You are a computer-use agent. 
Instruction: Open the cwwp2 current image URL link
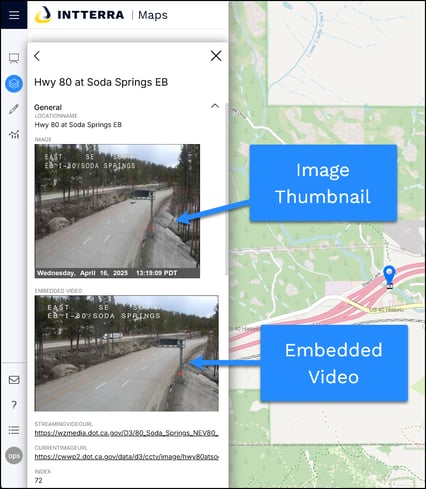click(127, 457)
